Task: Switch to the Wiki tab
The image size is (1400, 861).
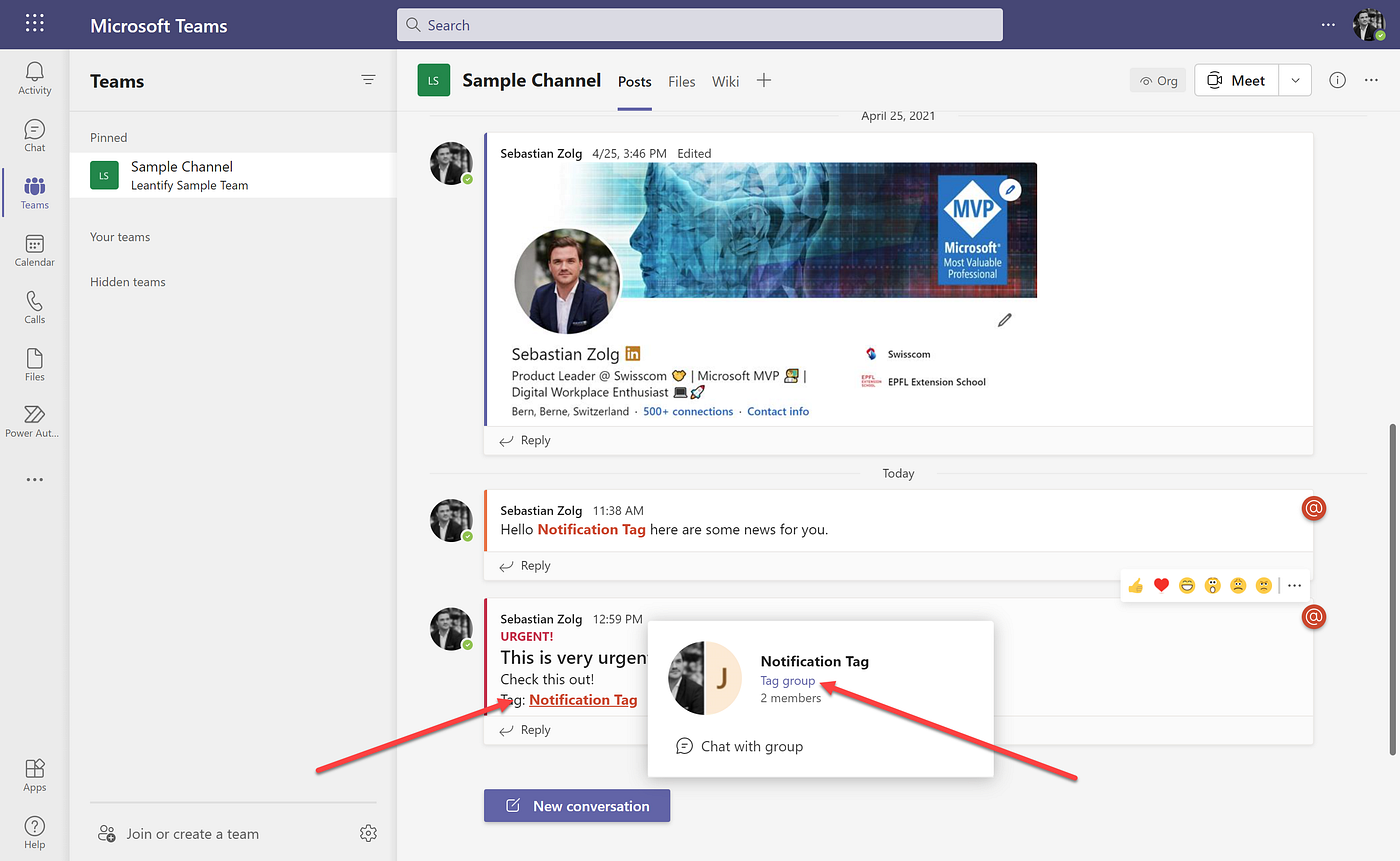Action: point(726,82)
